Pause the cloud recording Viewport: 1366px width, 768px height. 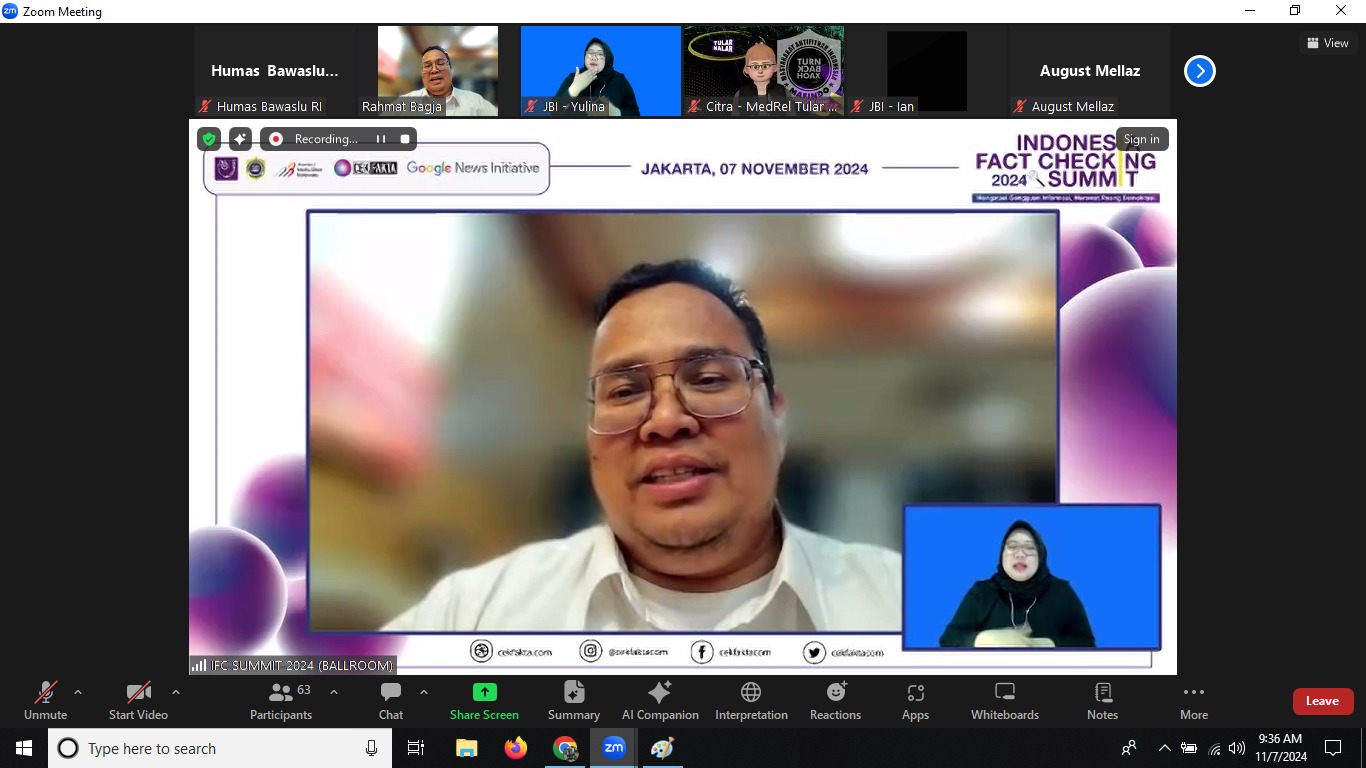point(381,139)
